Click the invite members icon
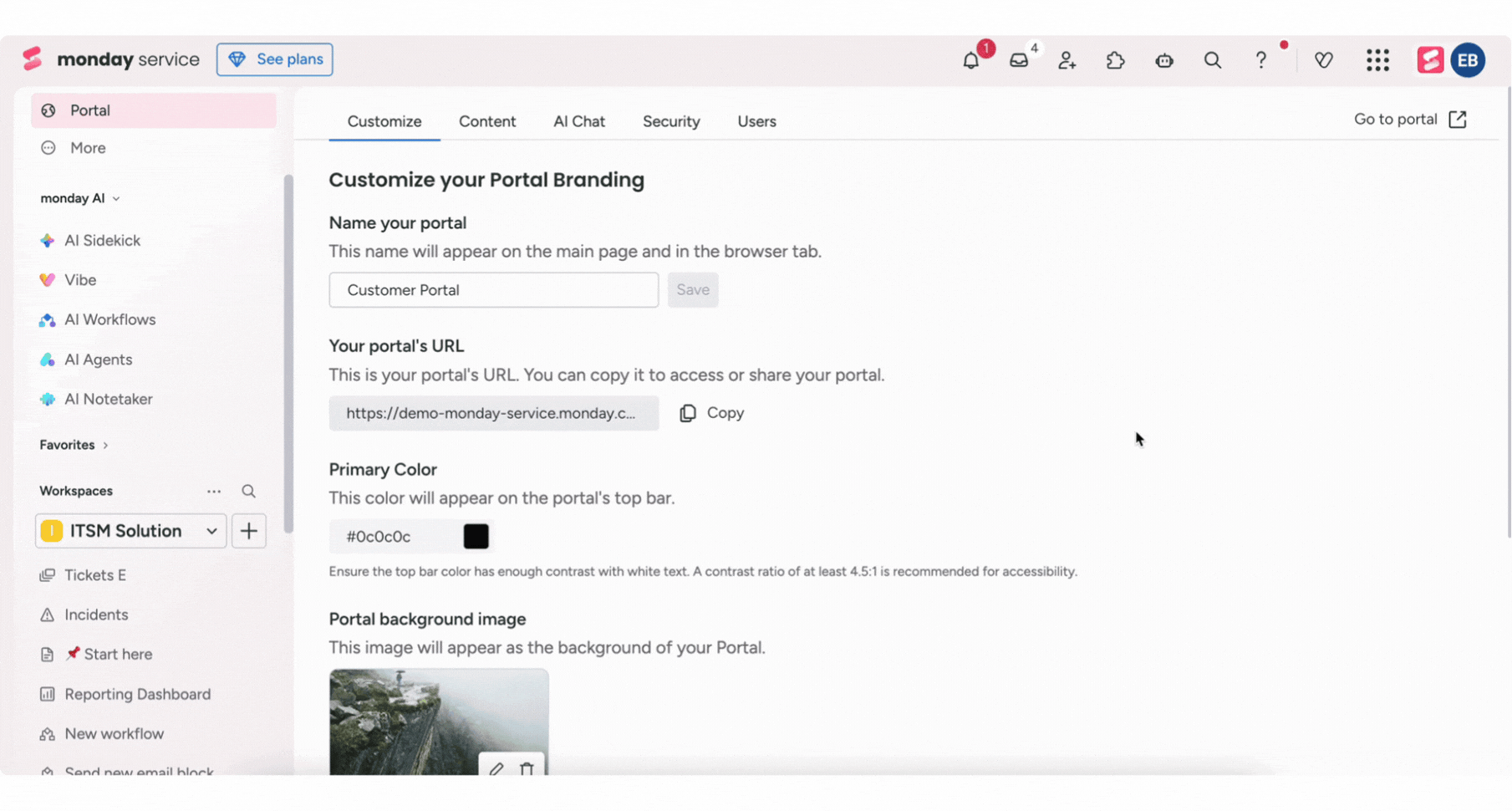Viewport: 1512px width, 811px height. click(1067, 60)
